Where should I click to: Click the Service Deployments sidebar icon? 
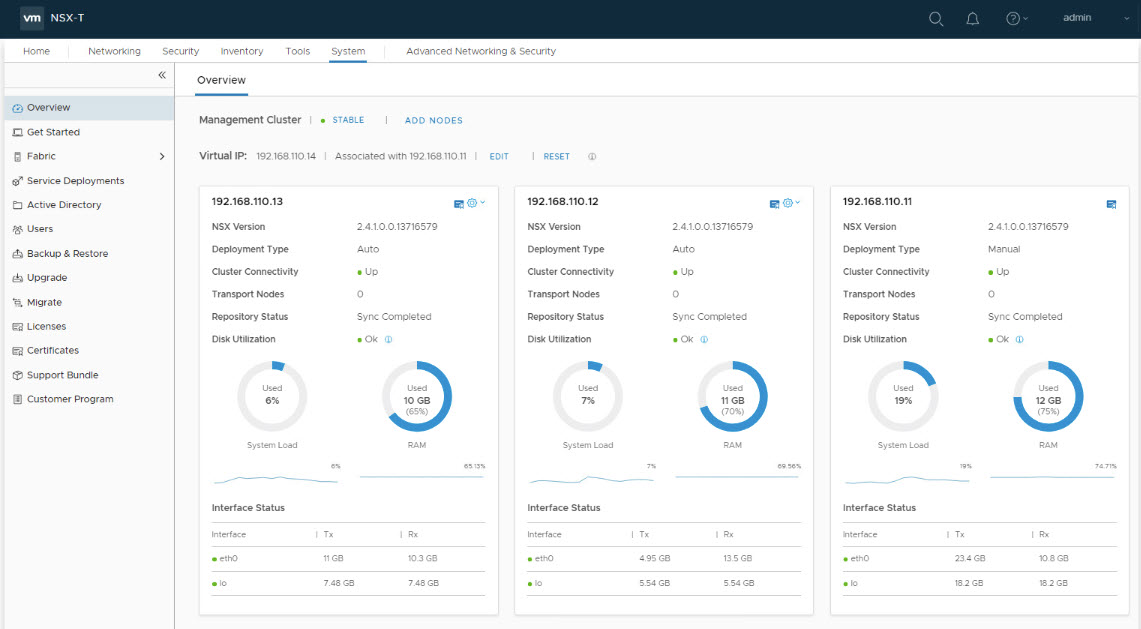point(17,180)
